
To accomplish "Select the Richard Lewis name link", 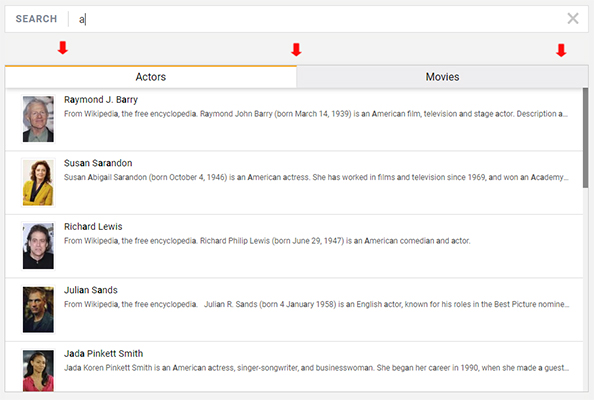I will [x=93, y=227].
